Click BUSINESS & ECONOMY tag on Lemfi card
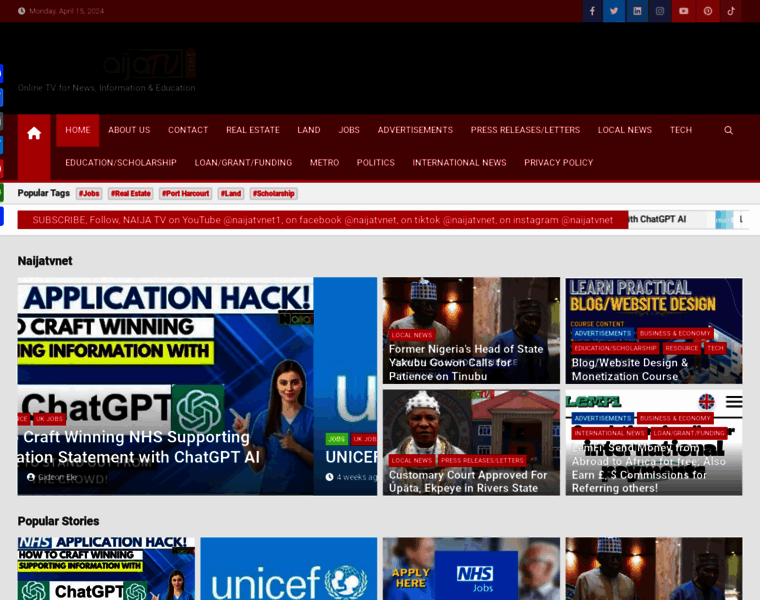The width and height of the screenshot is (760, 600). coord(675,418)
